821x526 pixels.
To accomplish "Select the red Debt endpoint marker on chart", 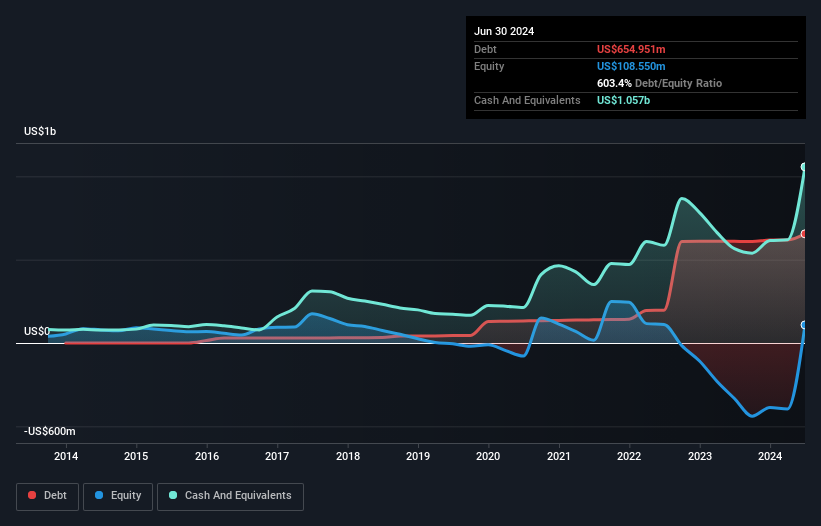I will point(804,234).
